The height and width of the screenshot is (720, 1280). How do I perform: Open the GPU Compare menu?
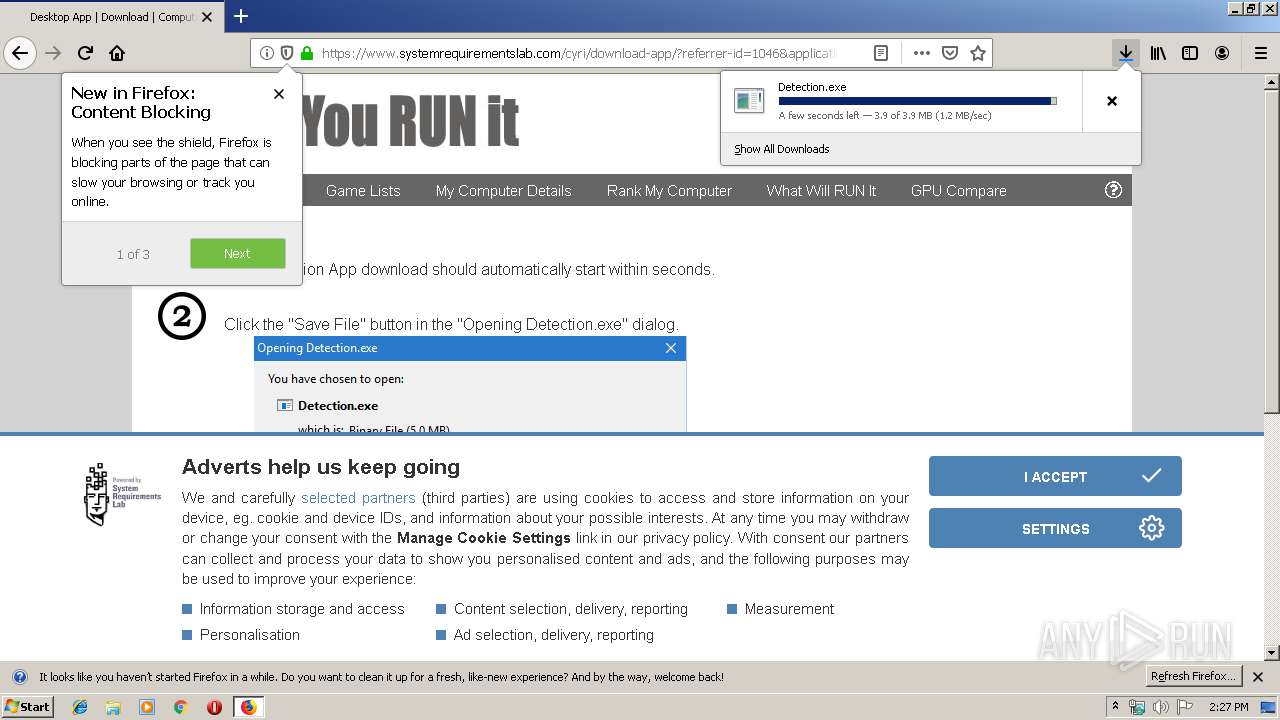pos(958,190)
